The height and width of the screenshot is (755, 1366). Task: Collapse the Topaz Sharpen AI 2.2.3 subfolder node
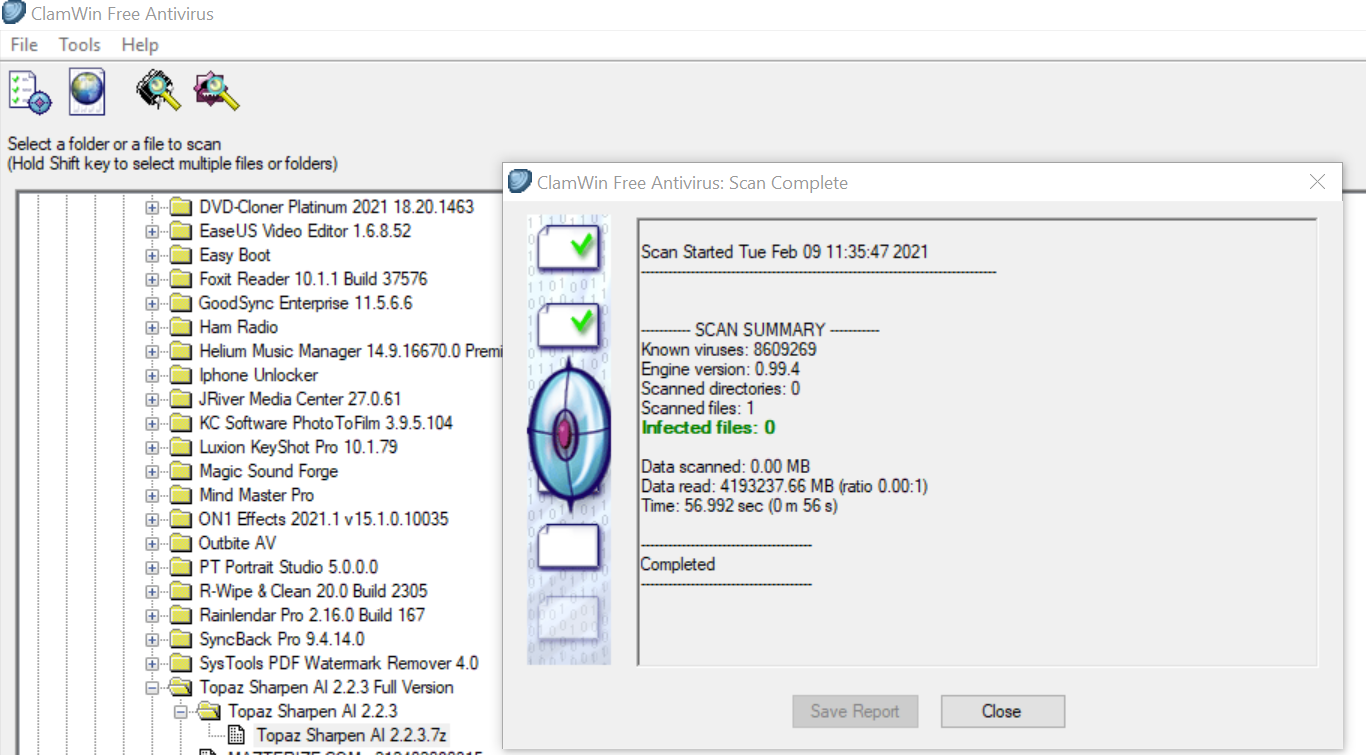[x=180, y=711]
